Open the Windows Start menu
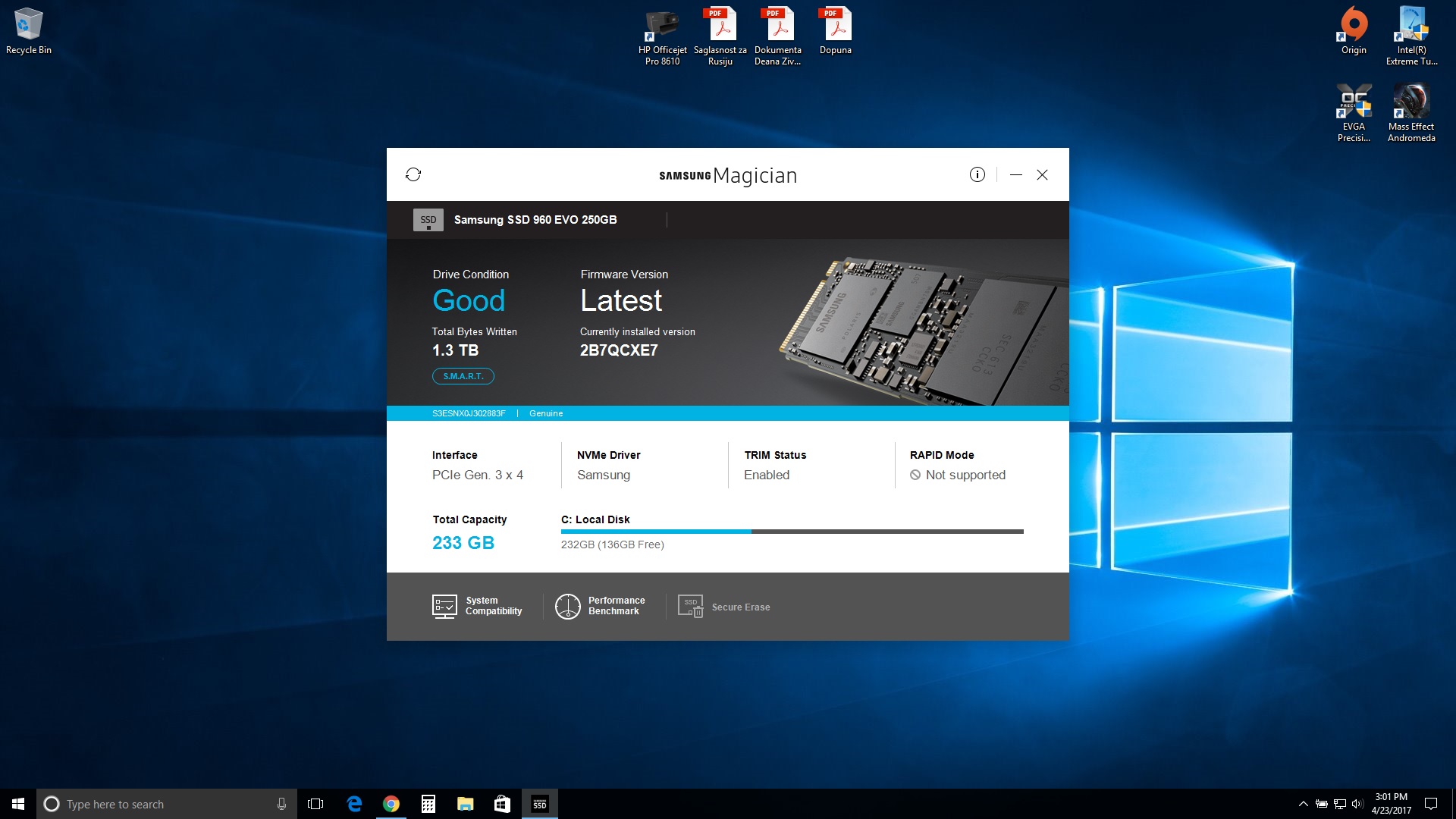The height and width of the screenshot is (819, 1456). pyautogui.click(x=18, y=804)
